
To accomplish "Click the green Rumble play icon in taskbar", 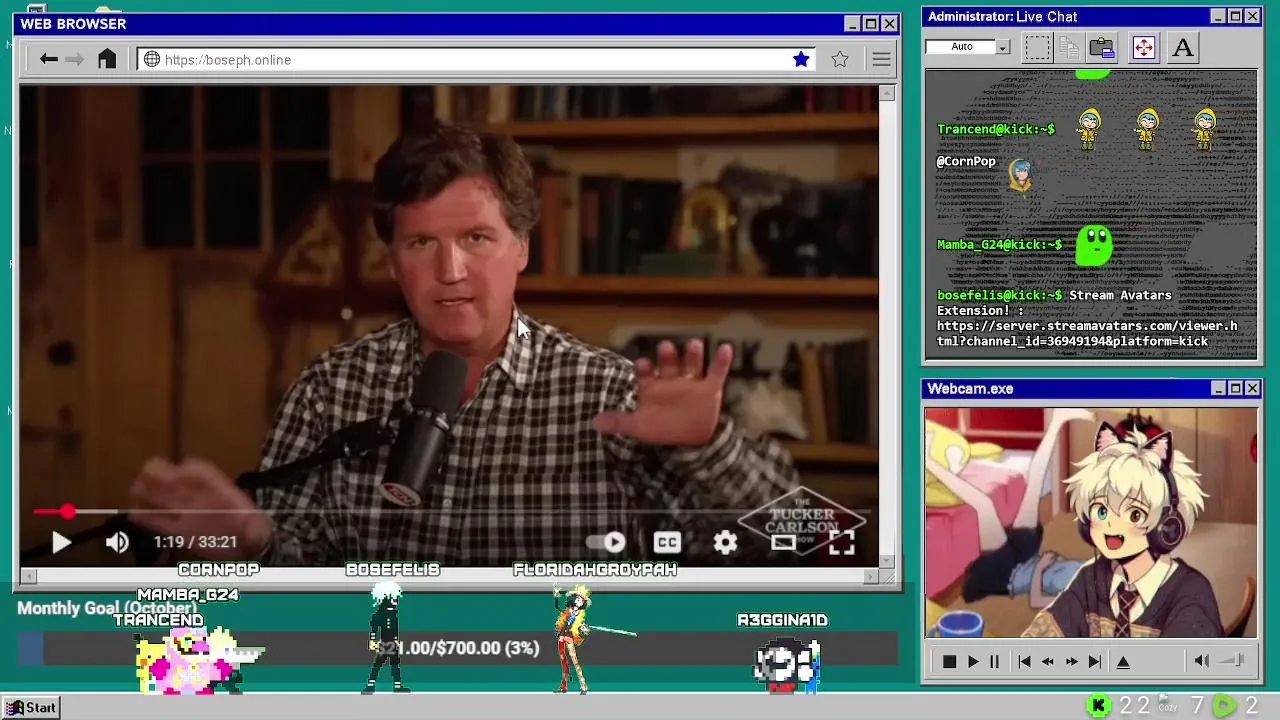I will 1223,707.
